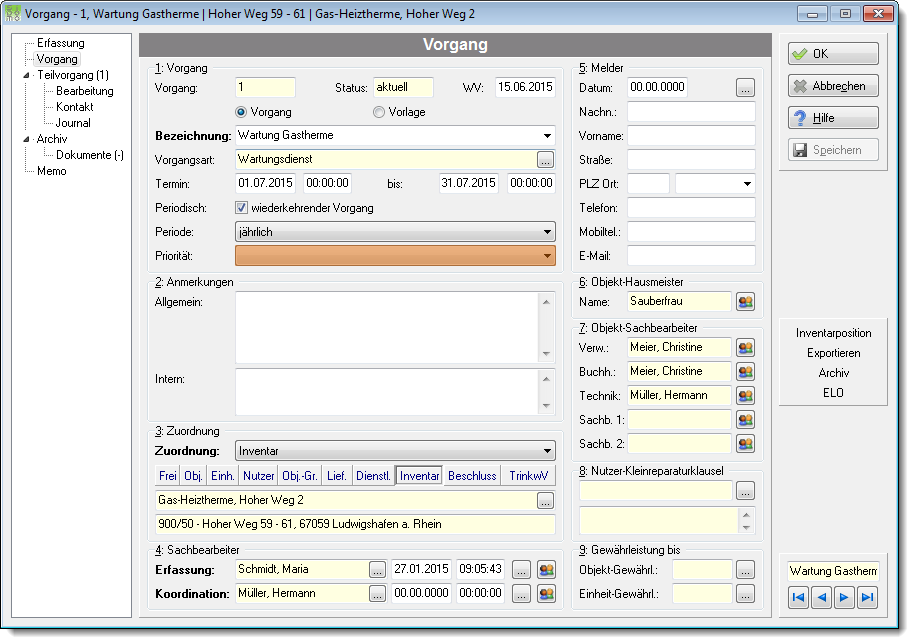Open the Zuordnung dropdown set to Inventar
914x644 pixels.
(395, 451)
